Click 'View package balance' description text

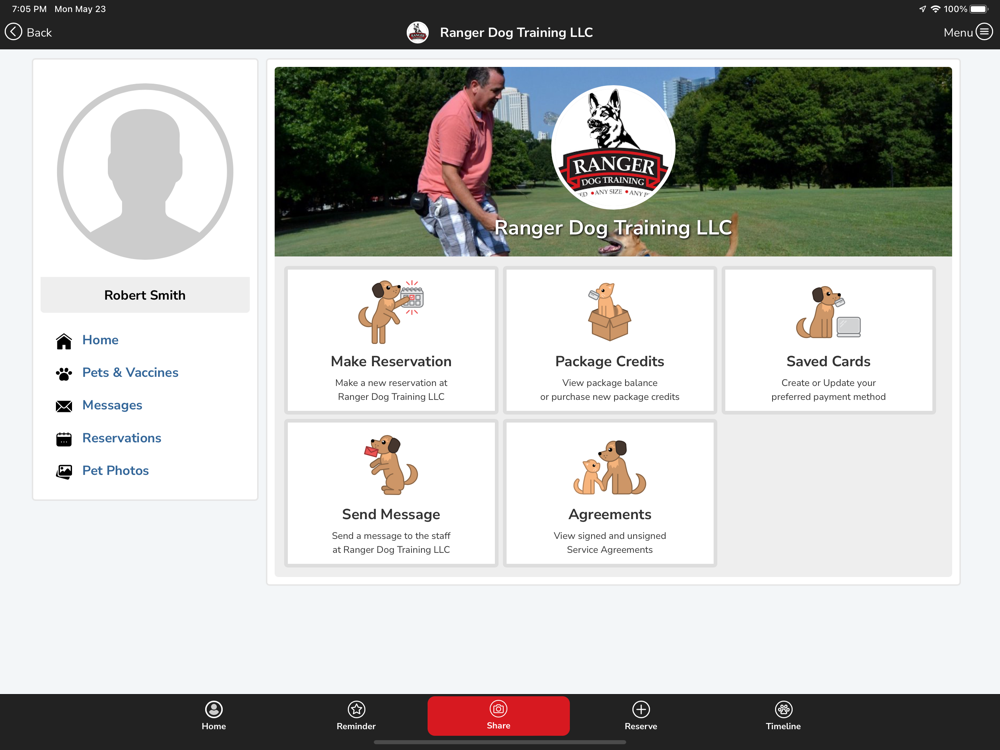(x=610, y=383)
